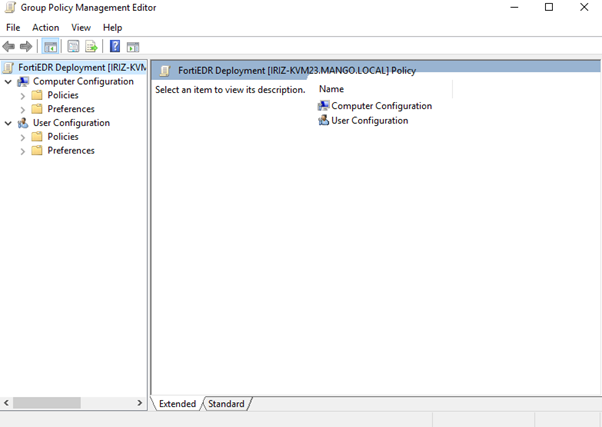
Task: Click folder icon of Policies under User Configuration
Action: pos(37,136)
